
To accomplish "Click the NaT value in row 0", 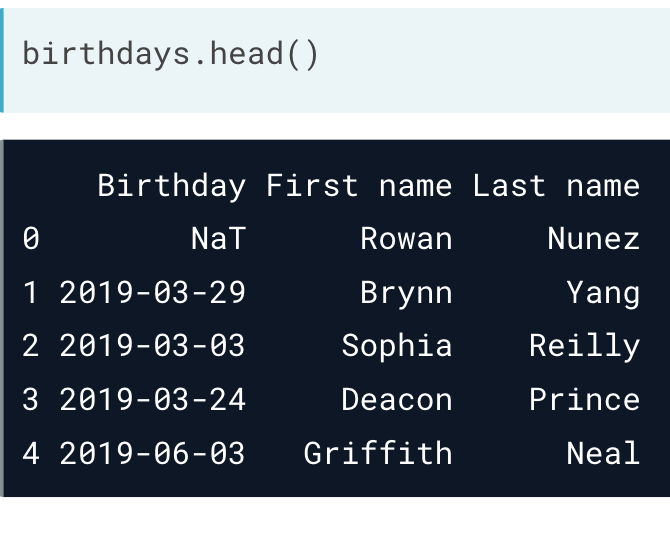I will tap(218, 239).
